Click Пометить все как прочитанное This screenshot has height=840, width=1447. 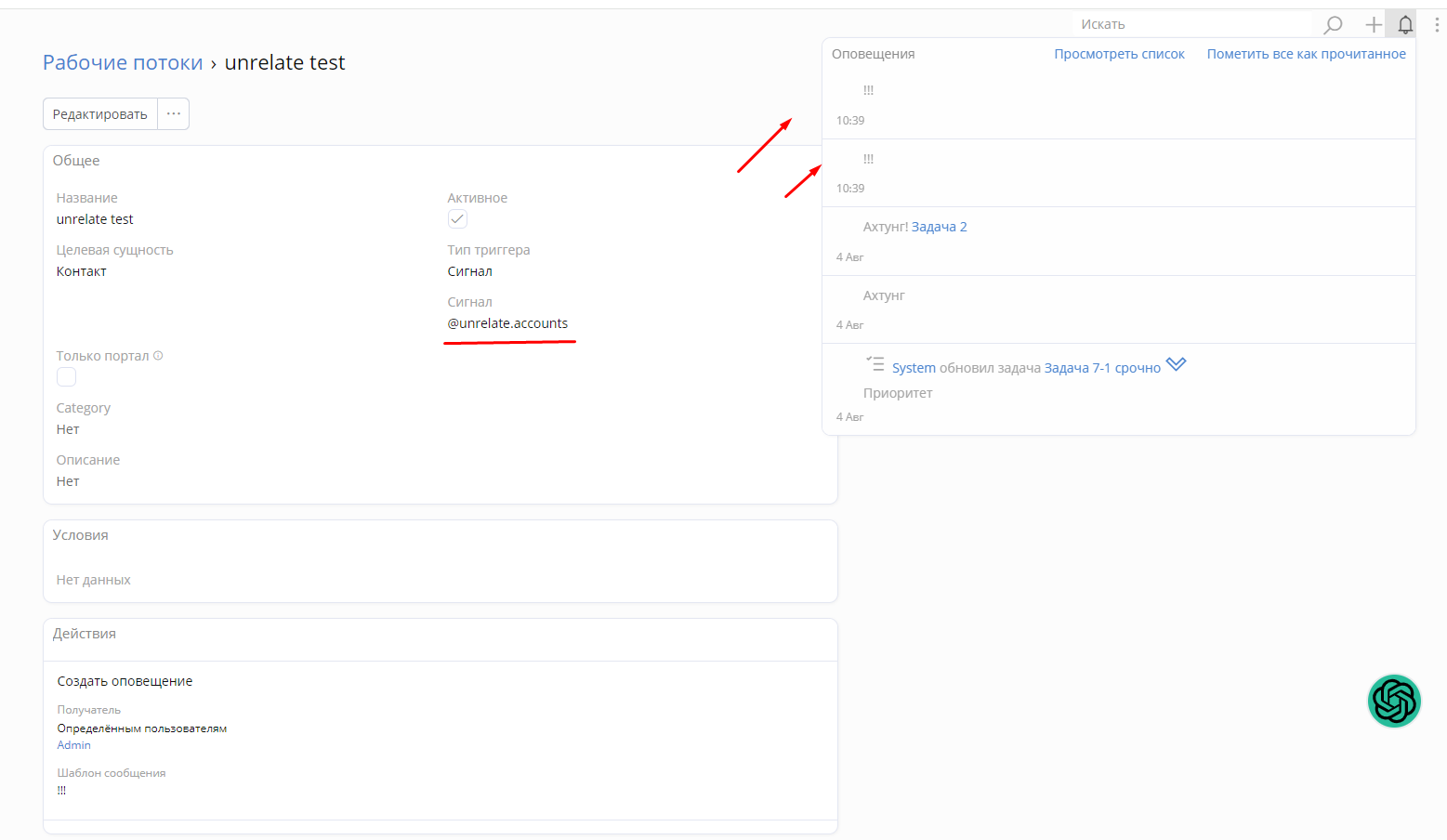[x=1306, y=54]
